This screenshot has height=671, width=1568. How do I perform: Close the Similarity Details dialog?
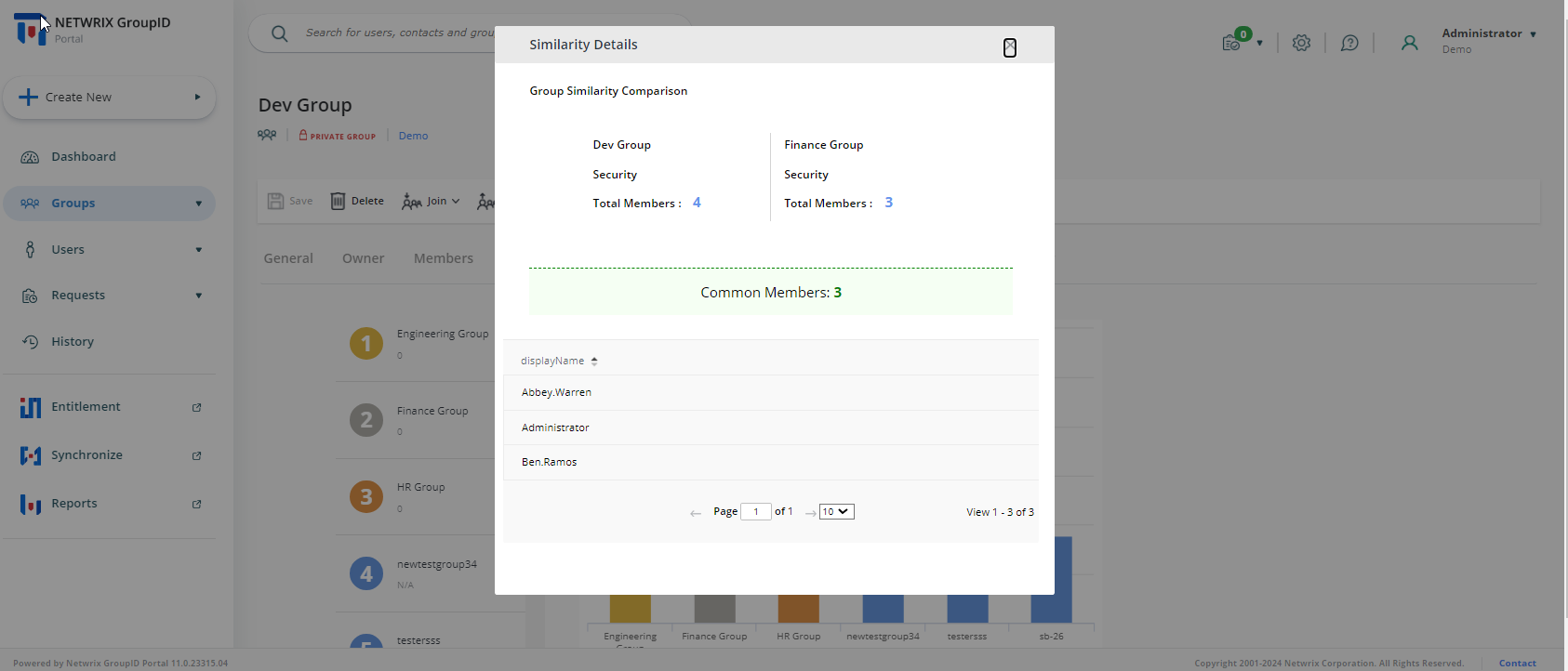pyautogui.click(x=1010, y=47)
